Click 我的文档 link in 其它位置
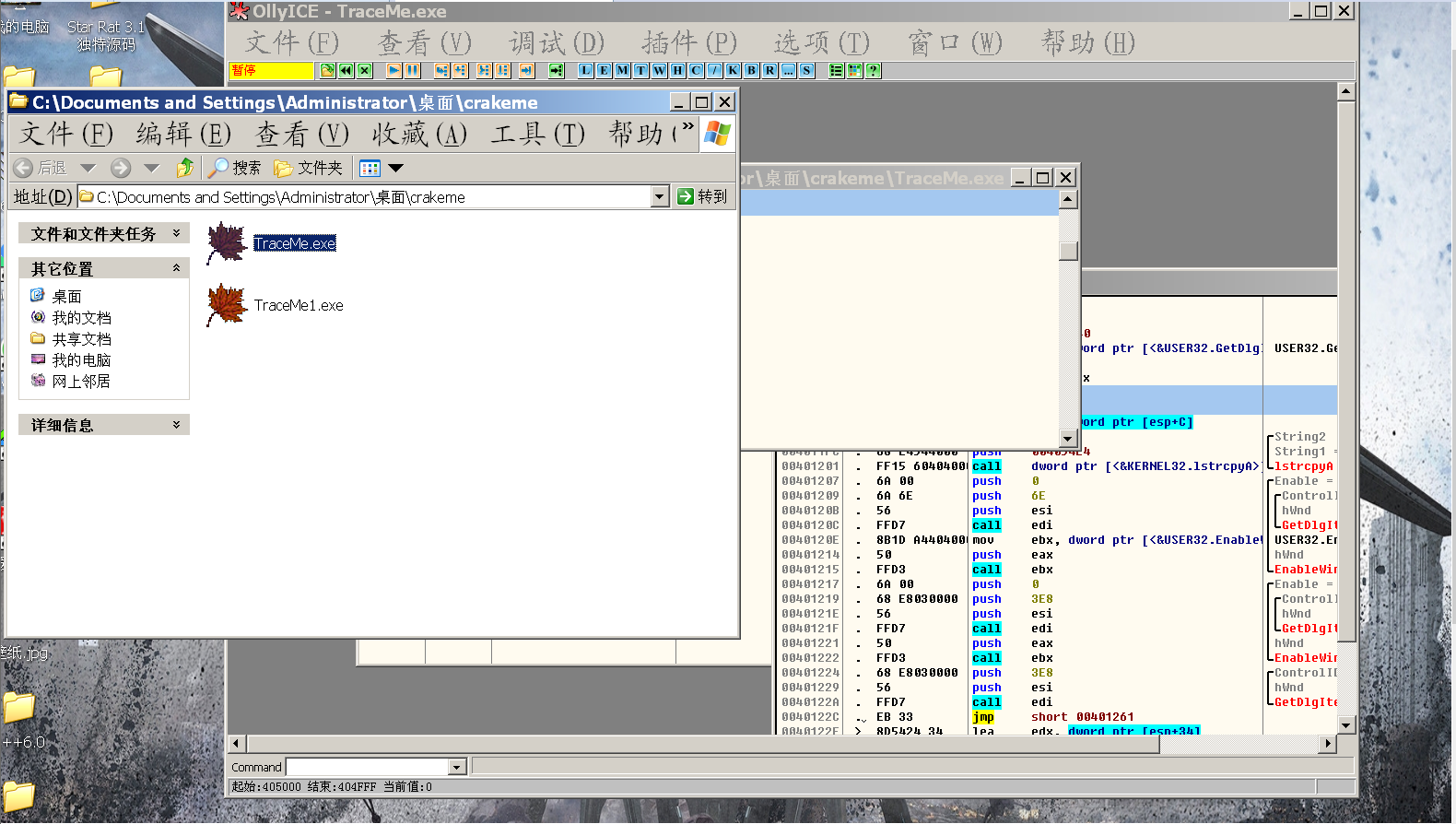The width and height of the screenshot is (1456, 824). point(82,317)
